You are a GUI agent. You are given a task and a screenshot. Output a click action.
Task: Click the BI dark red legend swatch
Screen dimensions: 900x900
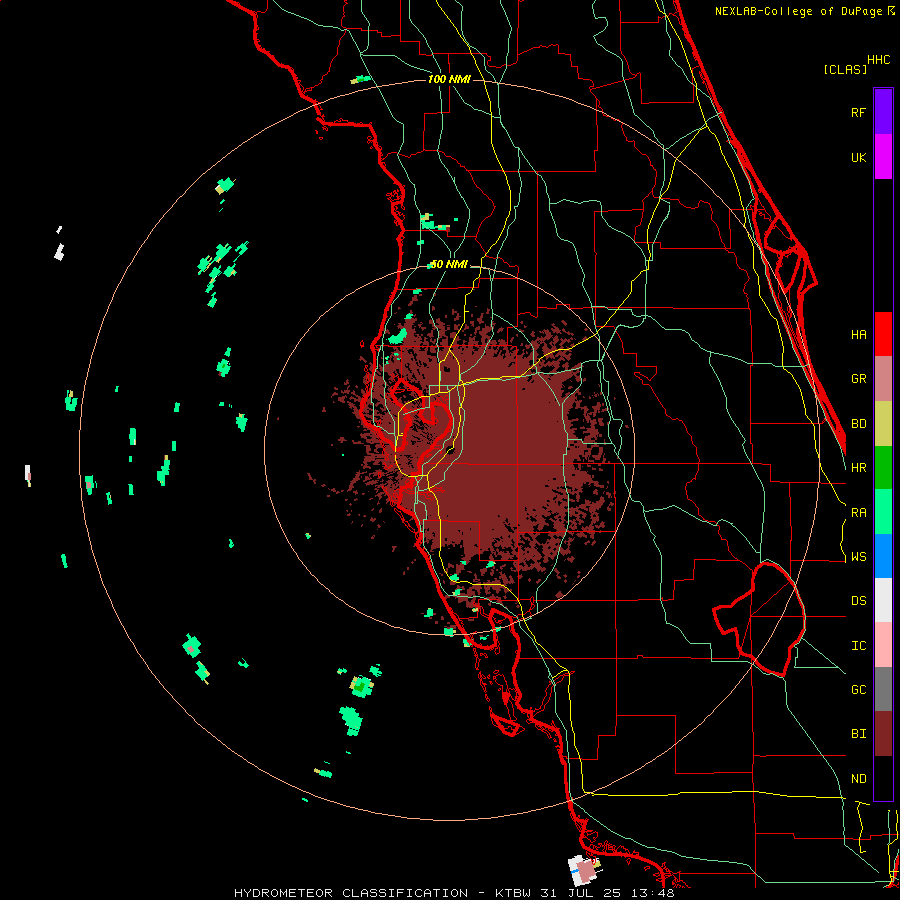[x=883, y=734]
